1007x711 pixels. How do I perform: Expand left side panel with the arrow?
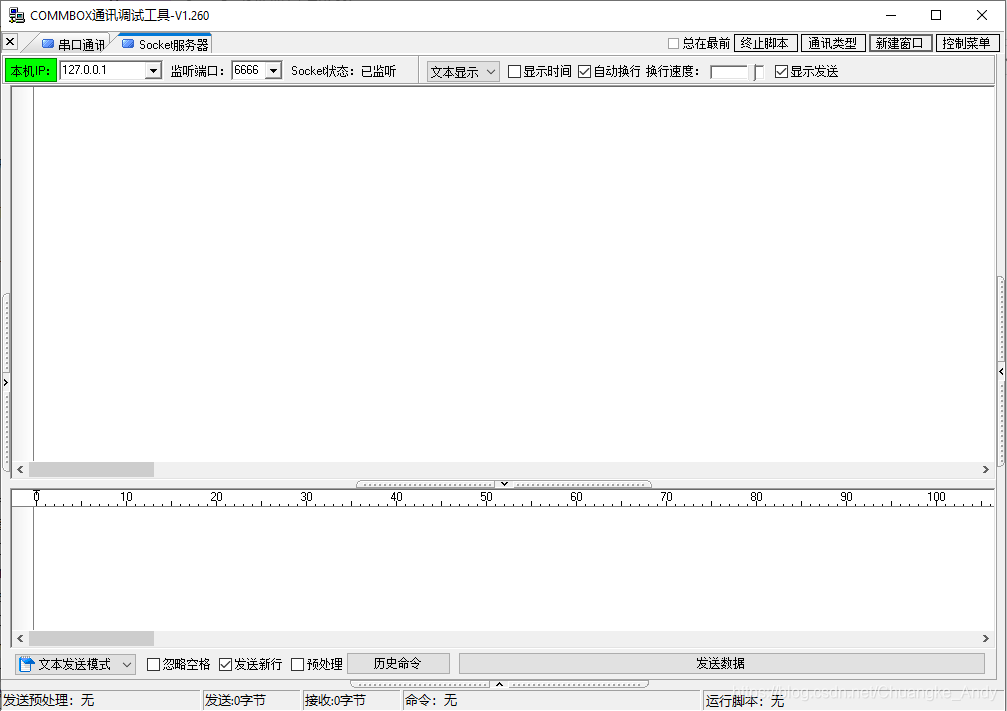pyautogui.click(x=6, y=383)
